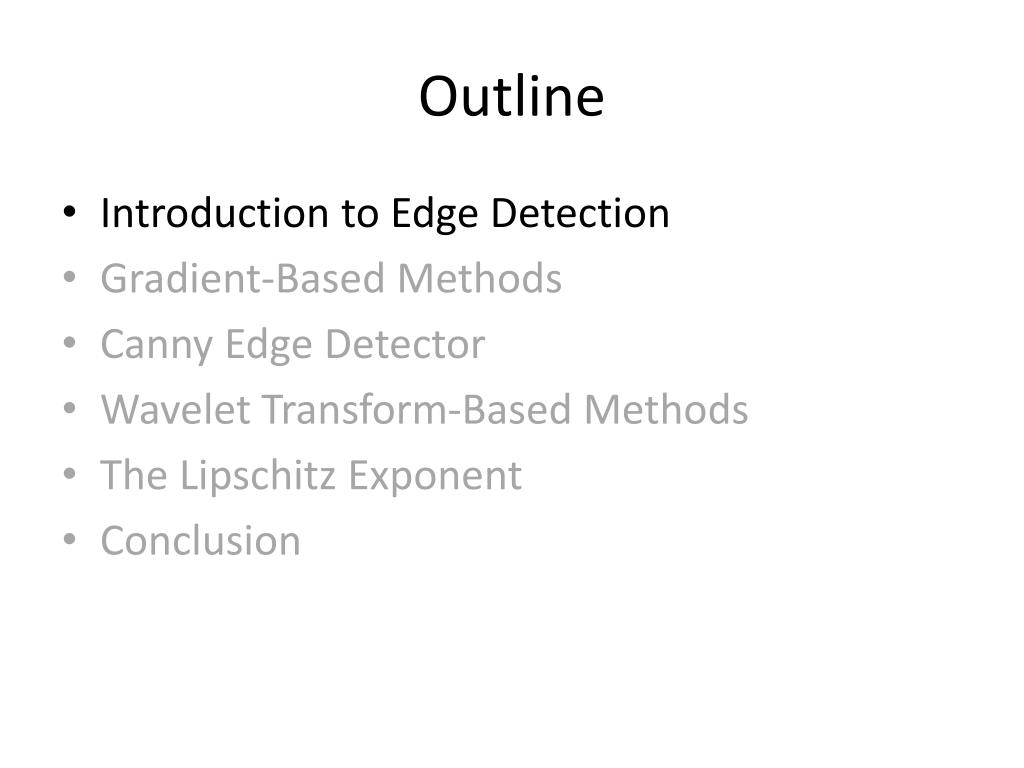Click the word Introduction
Image resolution: width=1024 pixels, height=768 pixels.
click(215, 214)
